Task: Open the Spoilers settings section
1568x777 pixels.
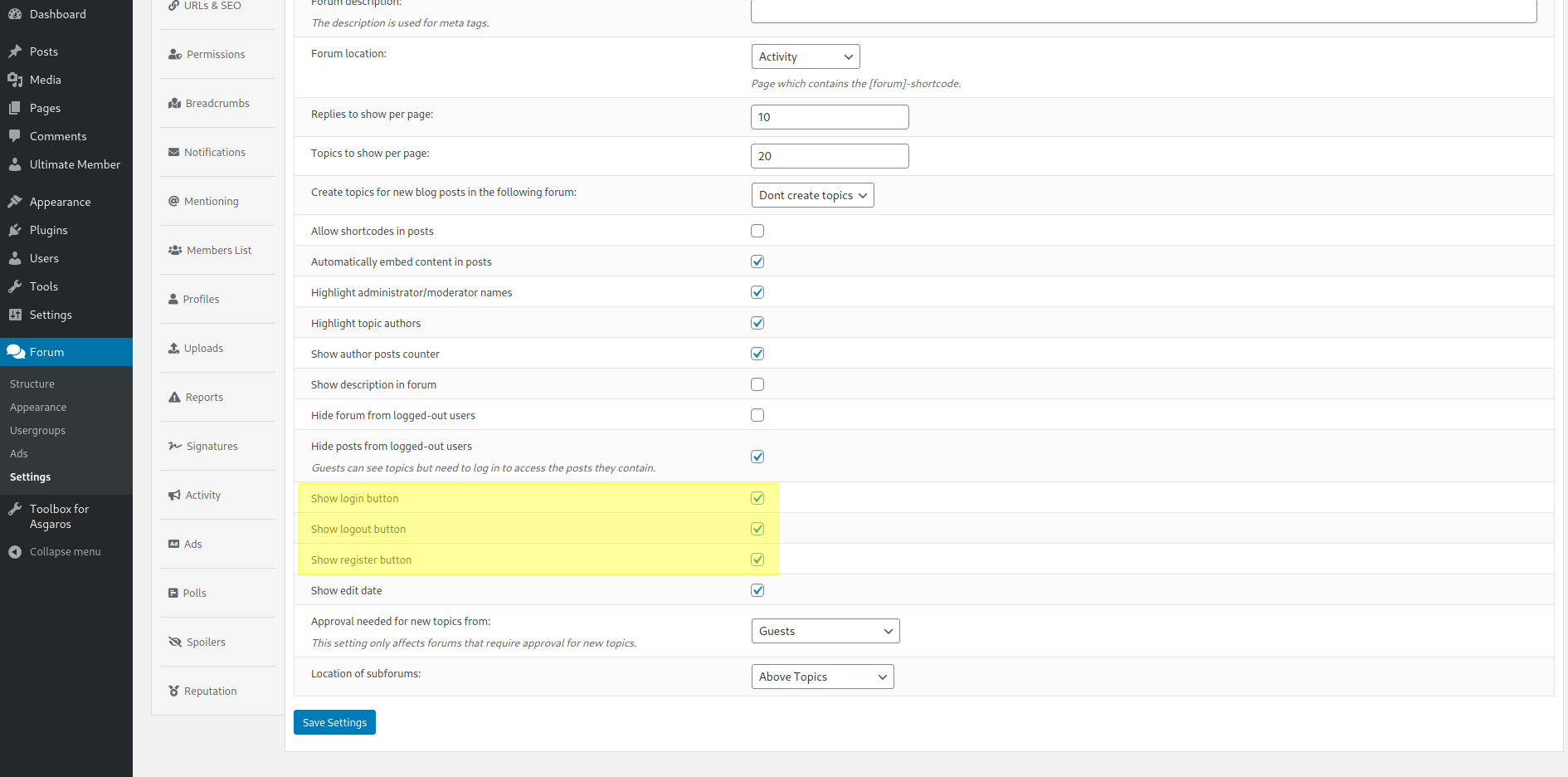Action: 205,641
